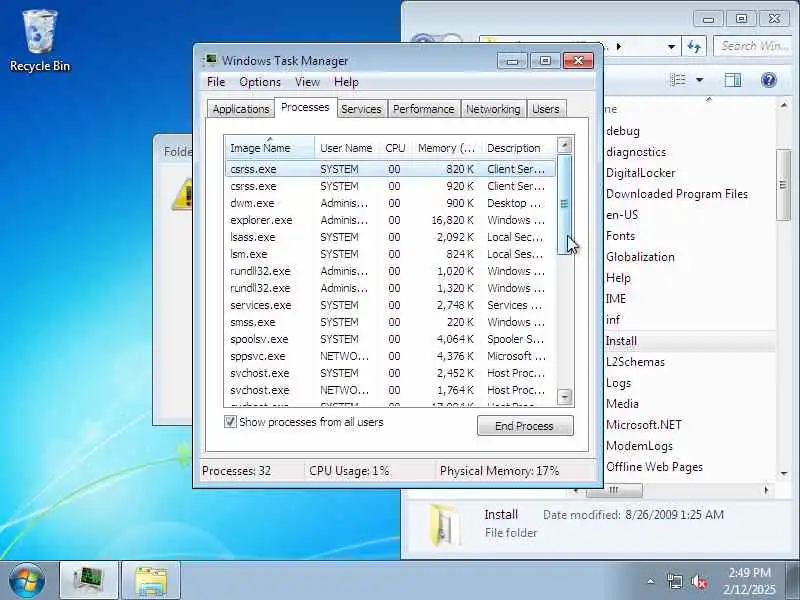800x600 pixels.
Task: Select the spoolsv.exe process
Action: [390, 339]
